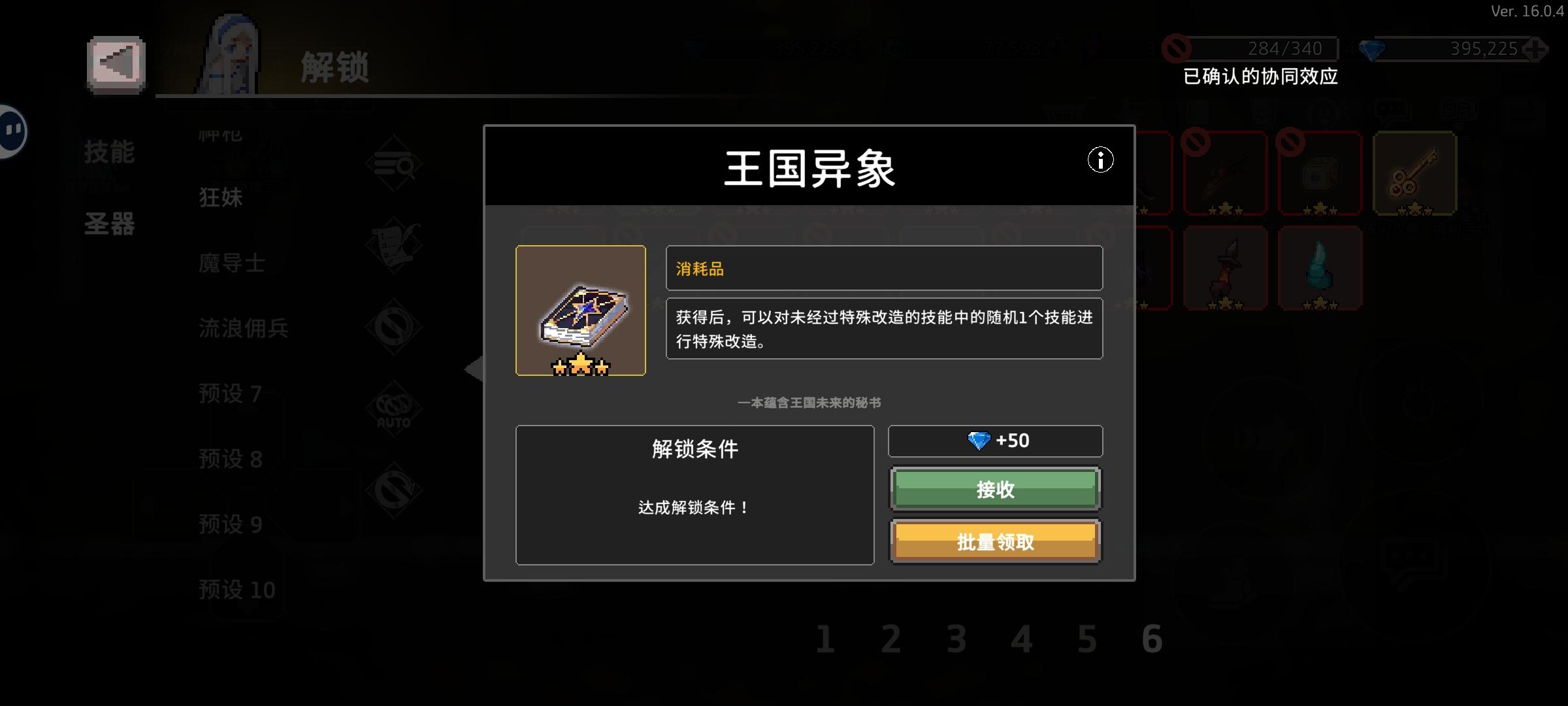Click the spellbook item icon
The width and height of the screenshot is (1568, 706).
581,311
